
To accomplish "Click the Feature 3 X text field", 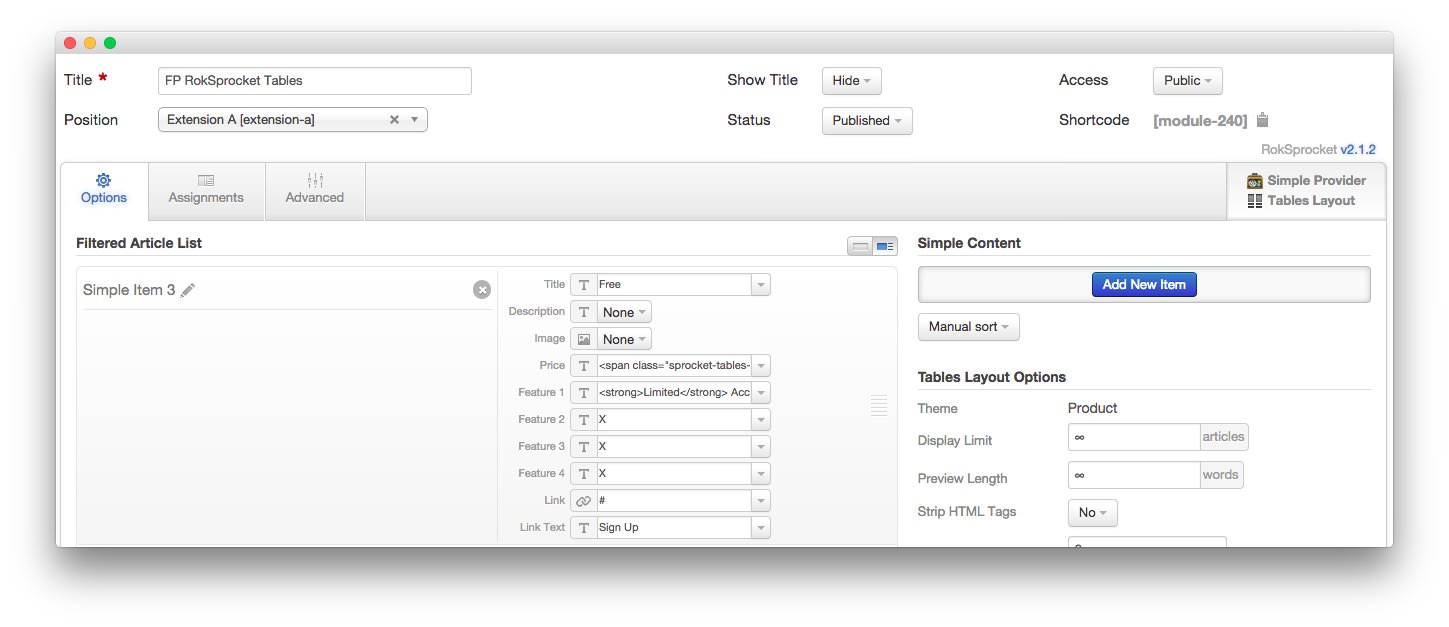I will point(674,447).
